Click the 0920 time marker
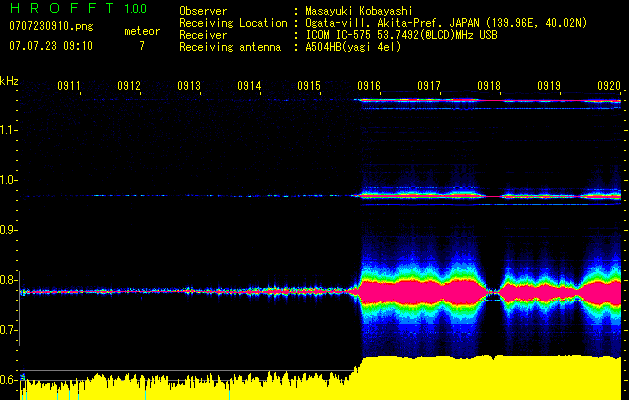 [609, 86]
